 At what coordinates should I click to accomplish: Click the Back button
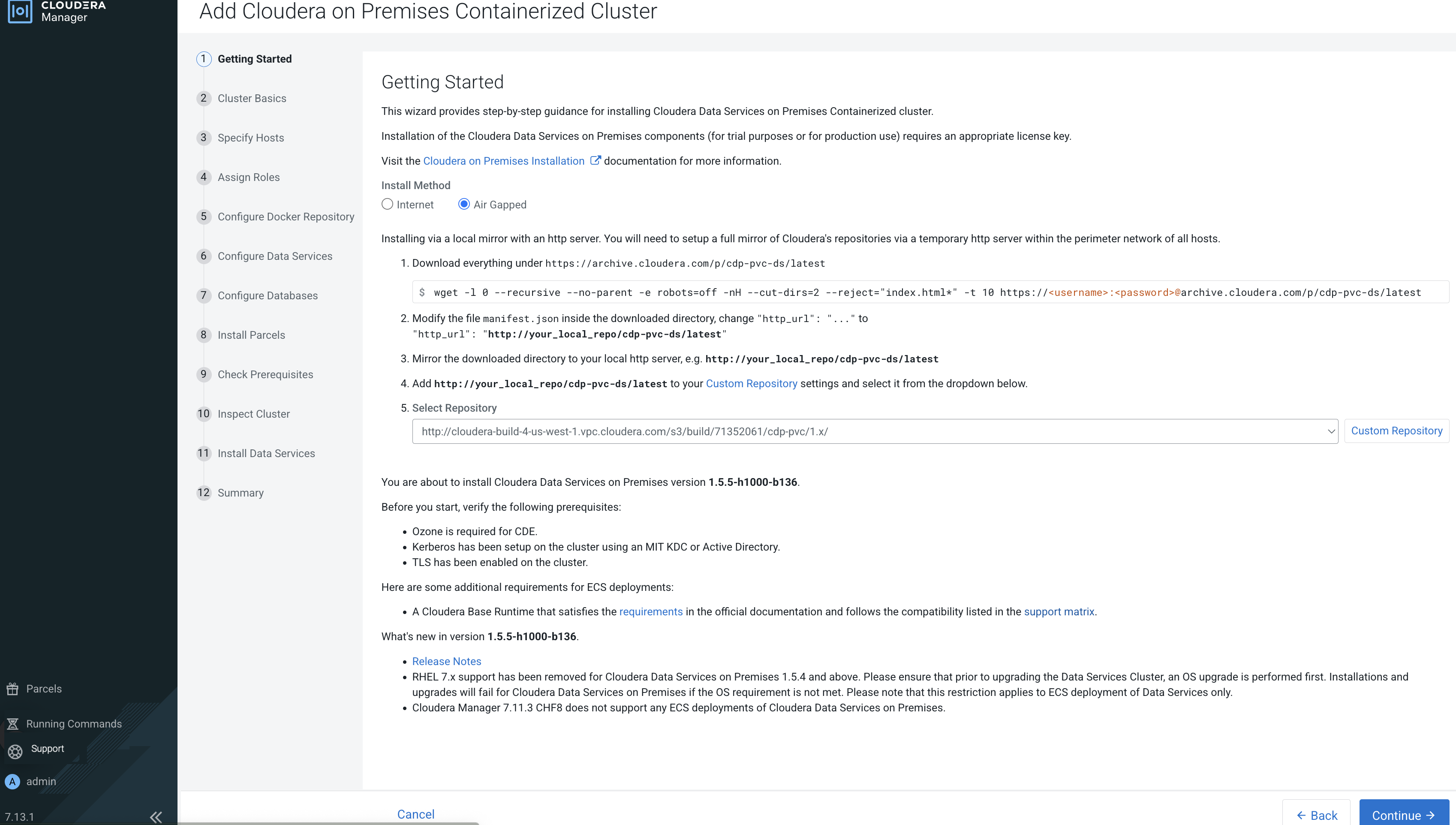tap(1316, 815)
